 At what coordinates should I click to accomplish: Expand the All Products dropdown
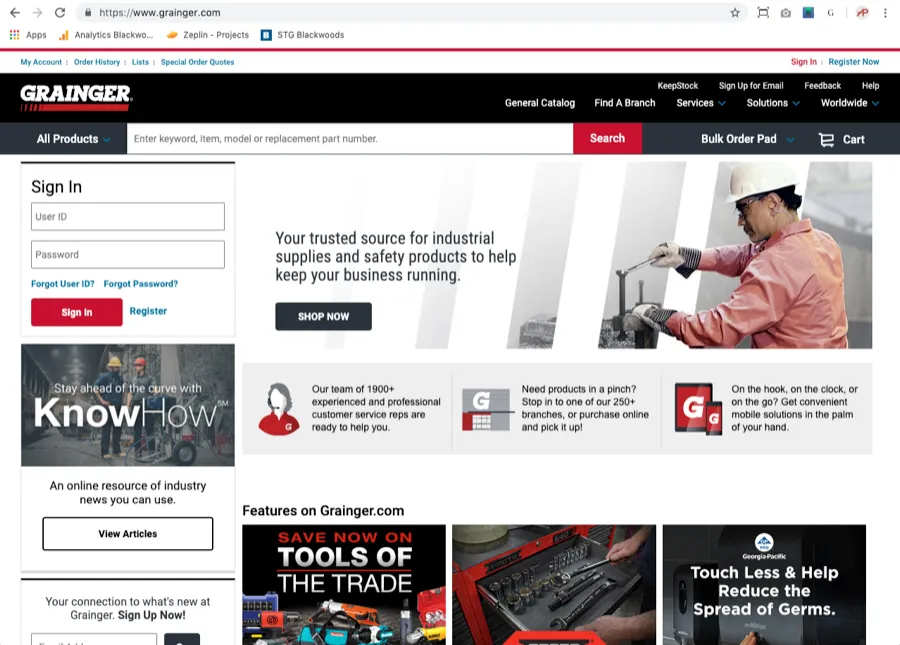(73, 139)
